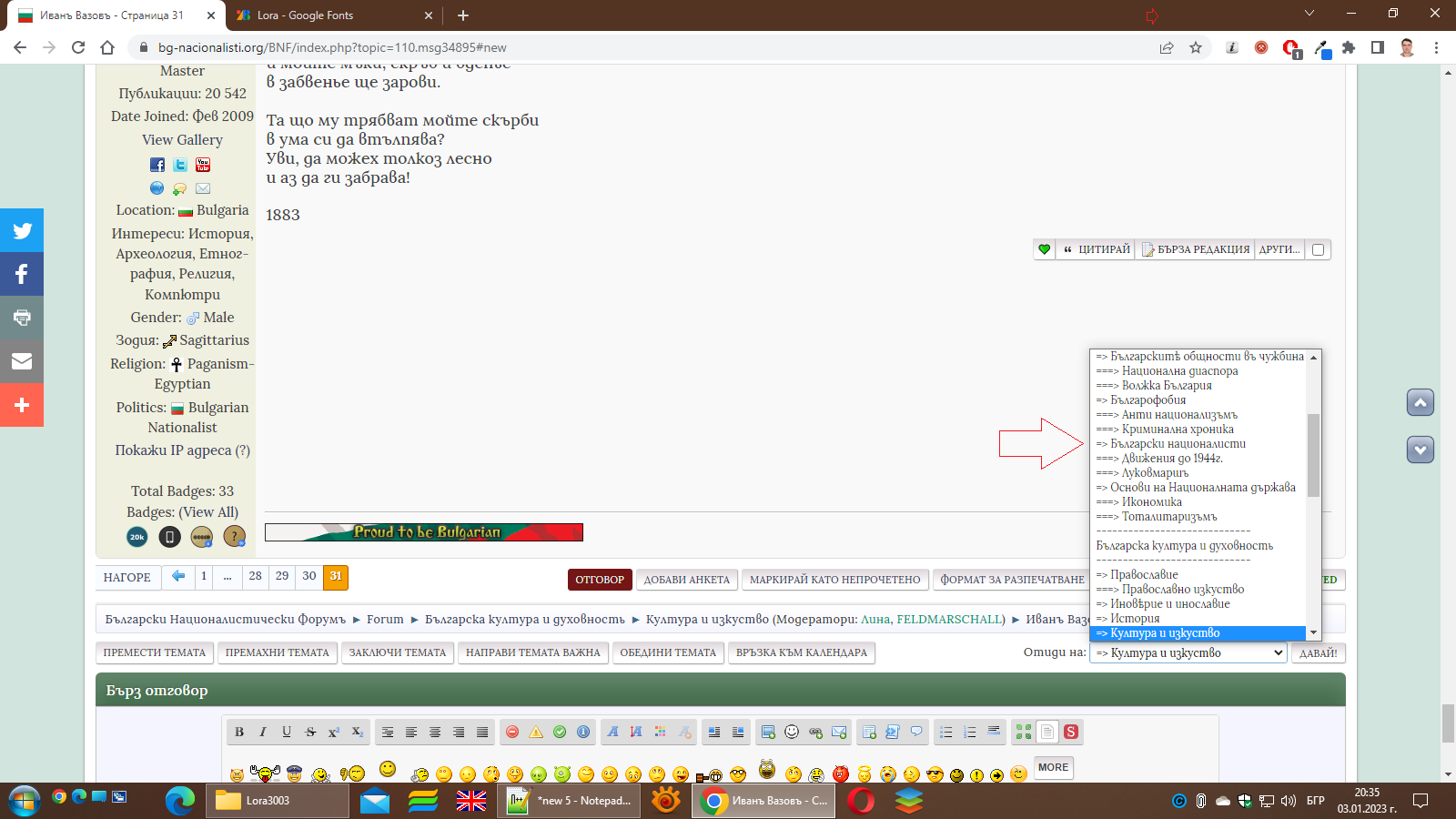Click the email envelope in the share sidebar

click(22, 361)
